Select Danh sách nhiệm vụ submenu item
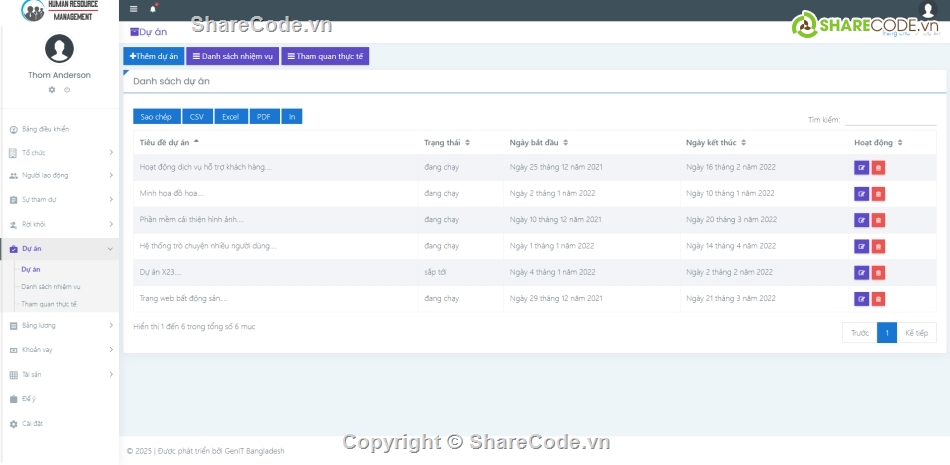The height and width of the screenshot is (465, 950). pyautogui.click(x=51, y=287)
